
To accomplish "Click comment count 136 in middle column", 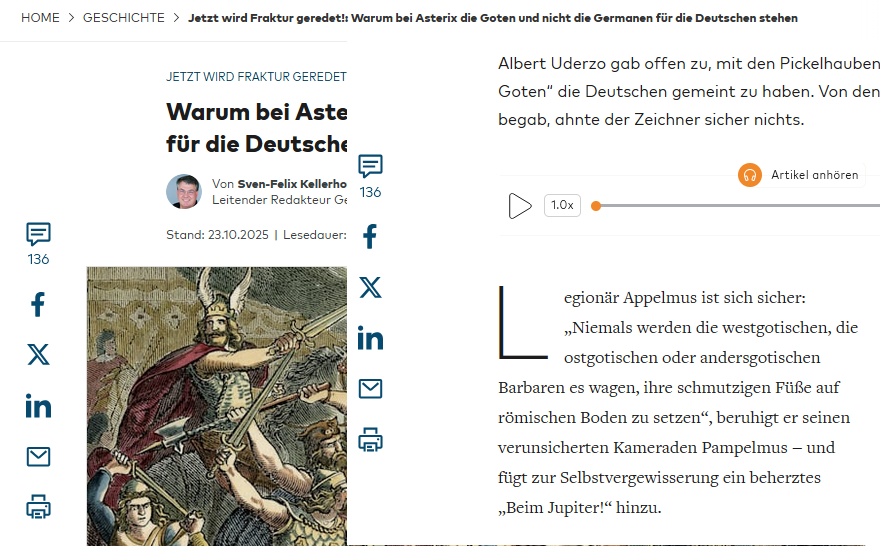I will (370, 192).
